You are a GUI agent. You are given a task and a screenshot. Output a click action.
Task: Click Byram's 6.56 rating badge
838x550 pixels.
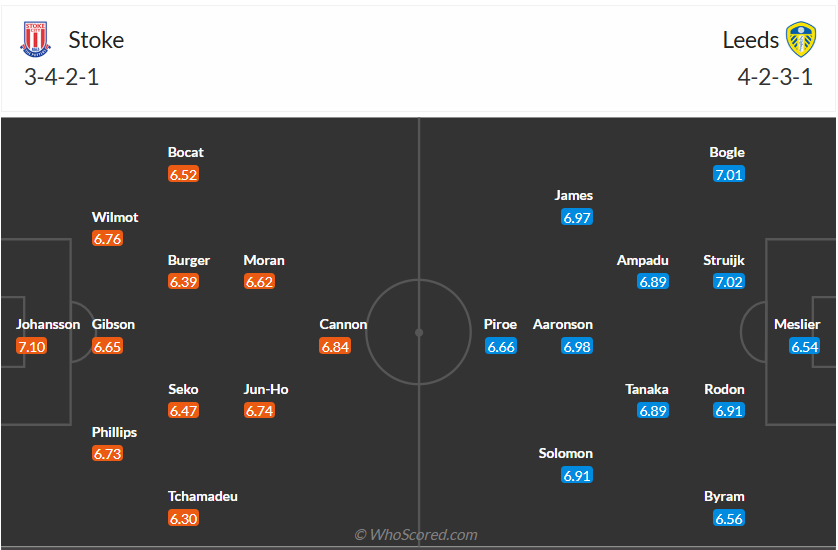tap(729, 518)
